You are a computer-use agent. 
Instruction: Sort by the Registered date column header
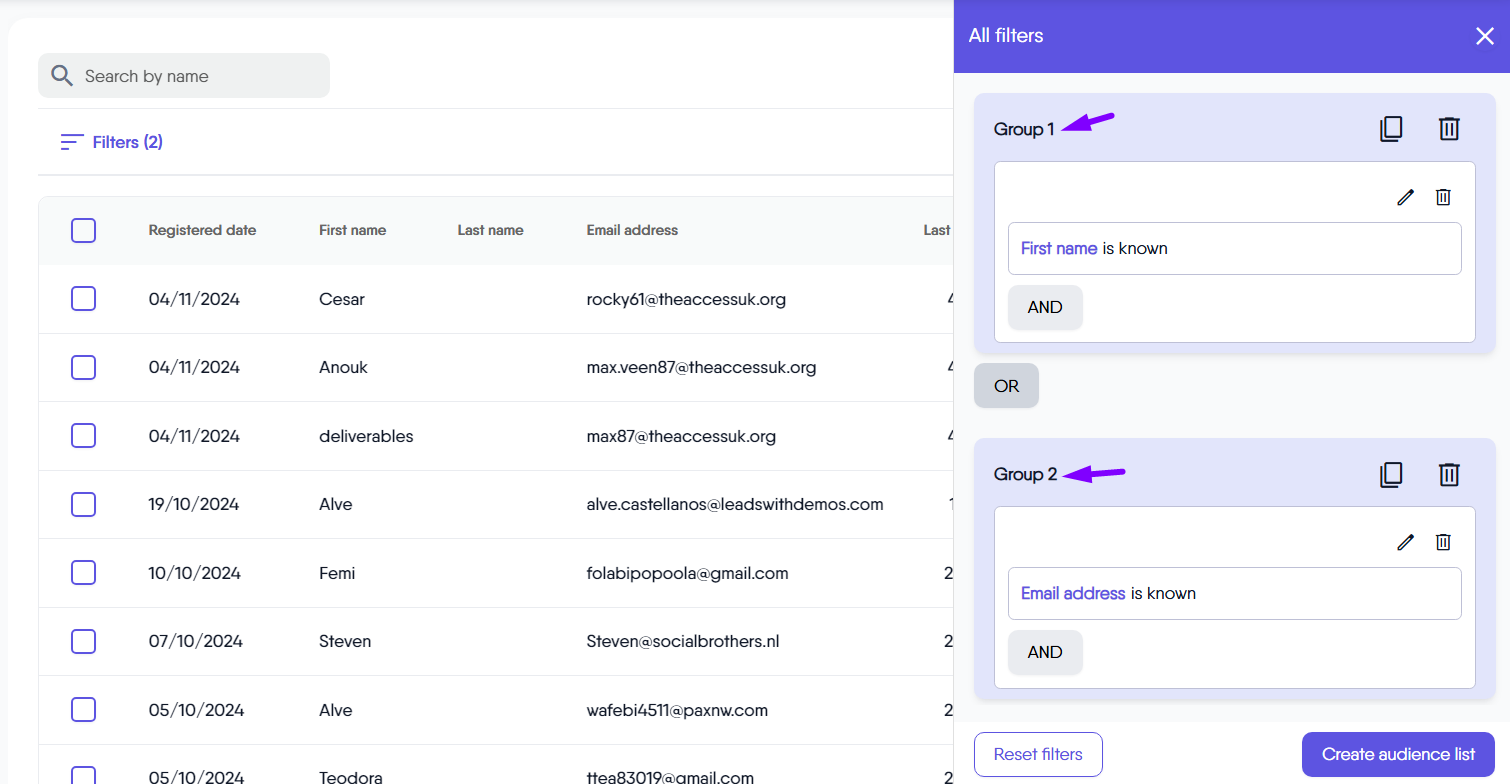[x=202, y=230]
